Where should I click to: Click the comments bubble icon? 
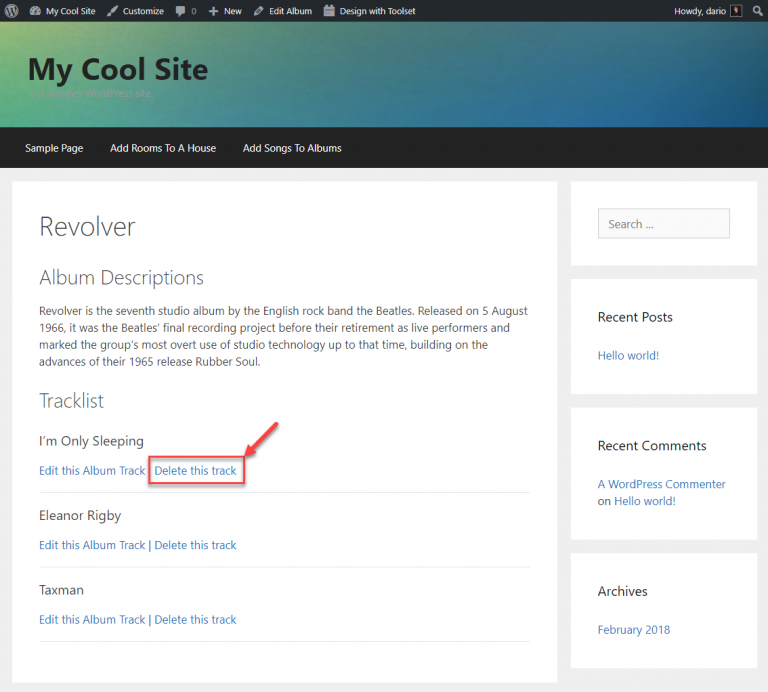181,11
